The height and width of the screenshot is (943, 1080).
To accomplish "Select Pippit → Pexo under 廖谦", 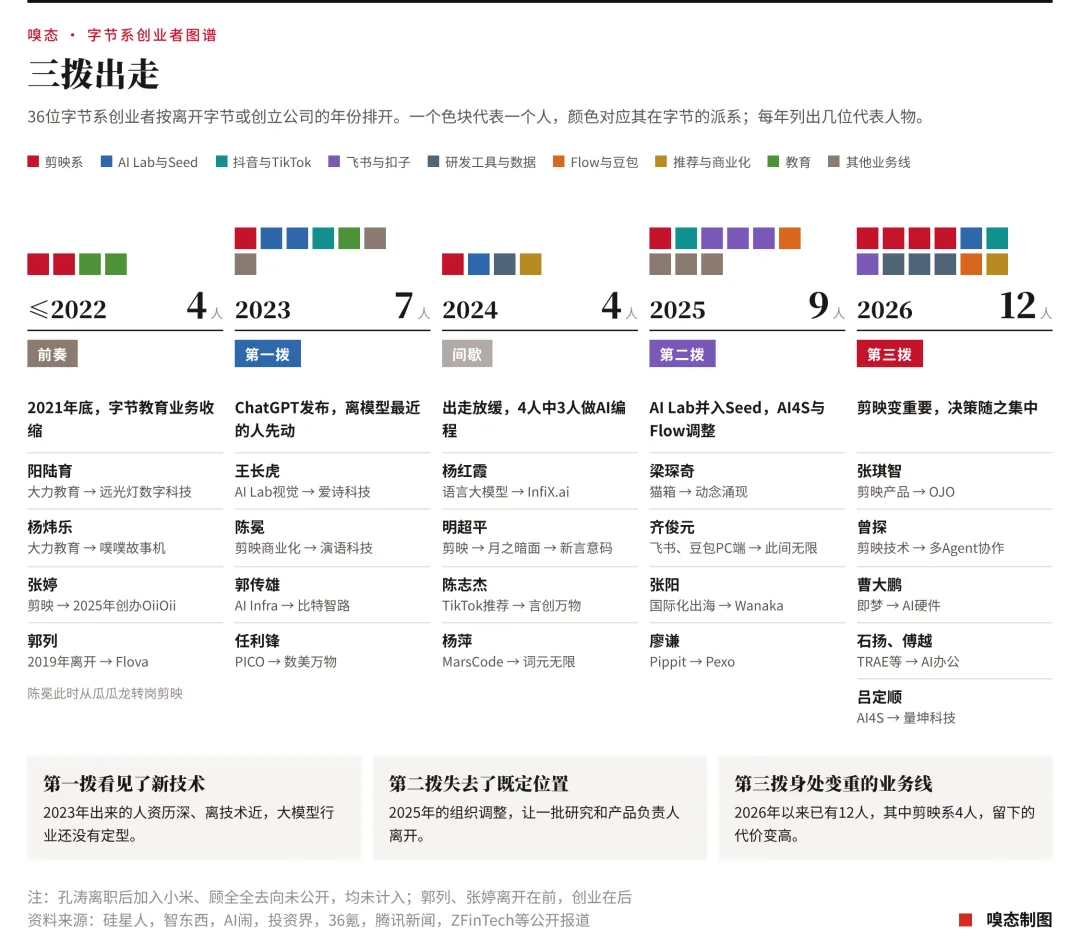I will pyautogui.click(x=692, y=662).
